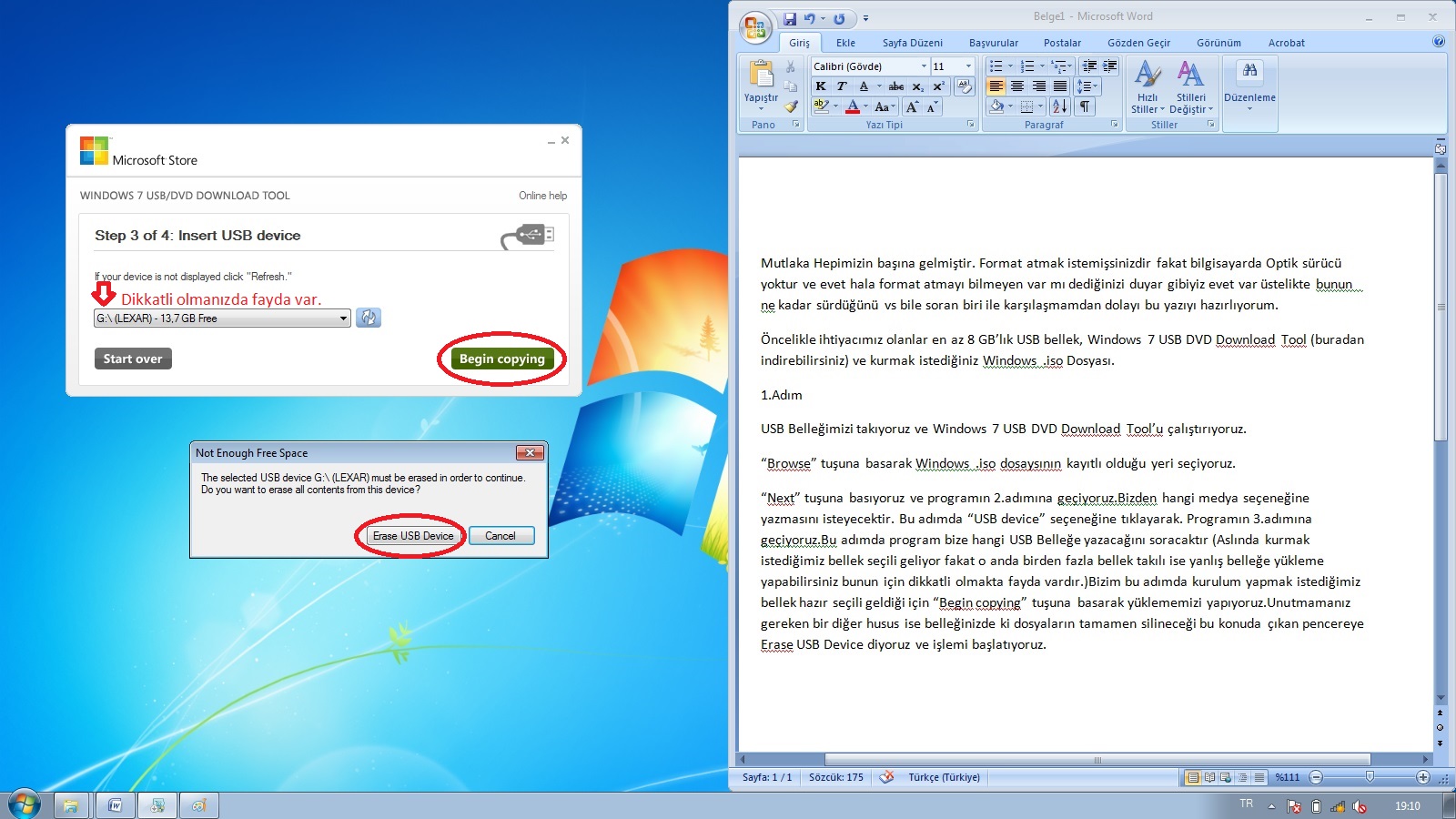Image resolution: width=1456 pixels, height=819 pixels.
Task: Switch to the Sayfa Düzeni tab
Action: pyautogui.click(x=912, y=43)
